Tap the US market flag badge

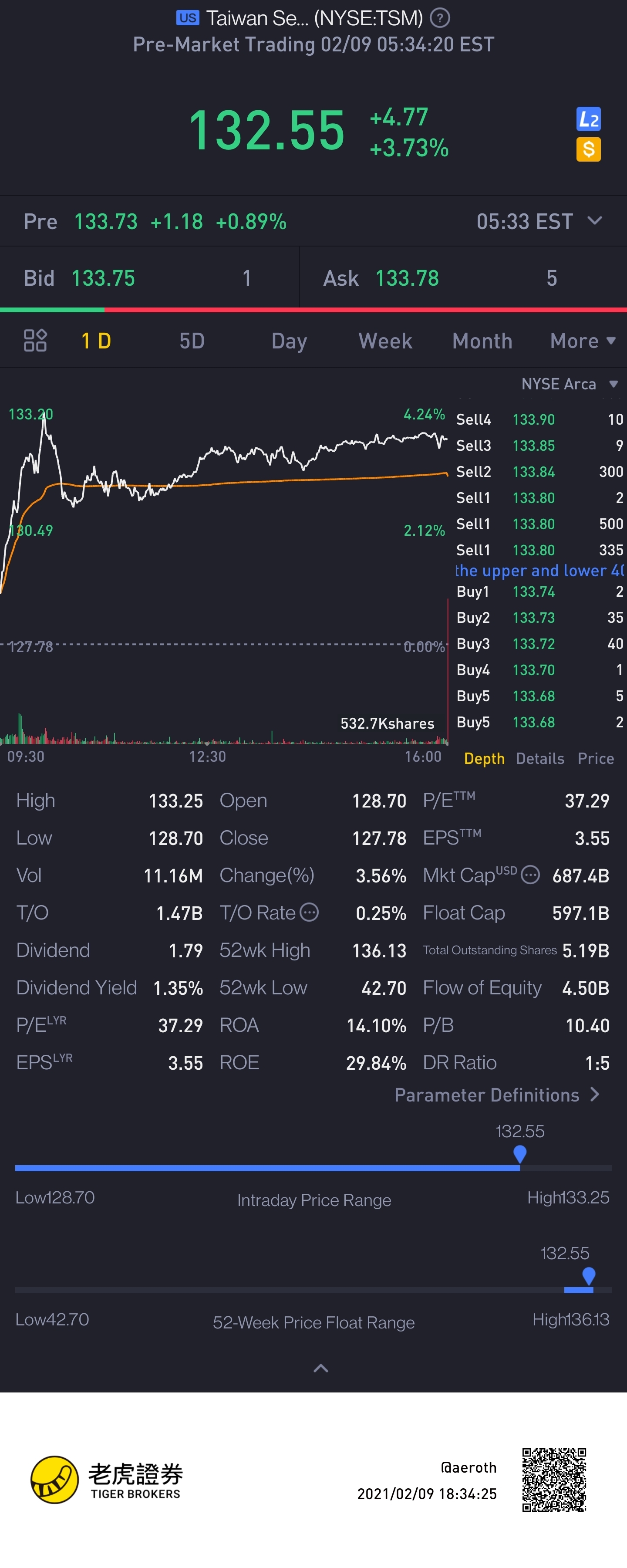click(188, 18)
